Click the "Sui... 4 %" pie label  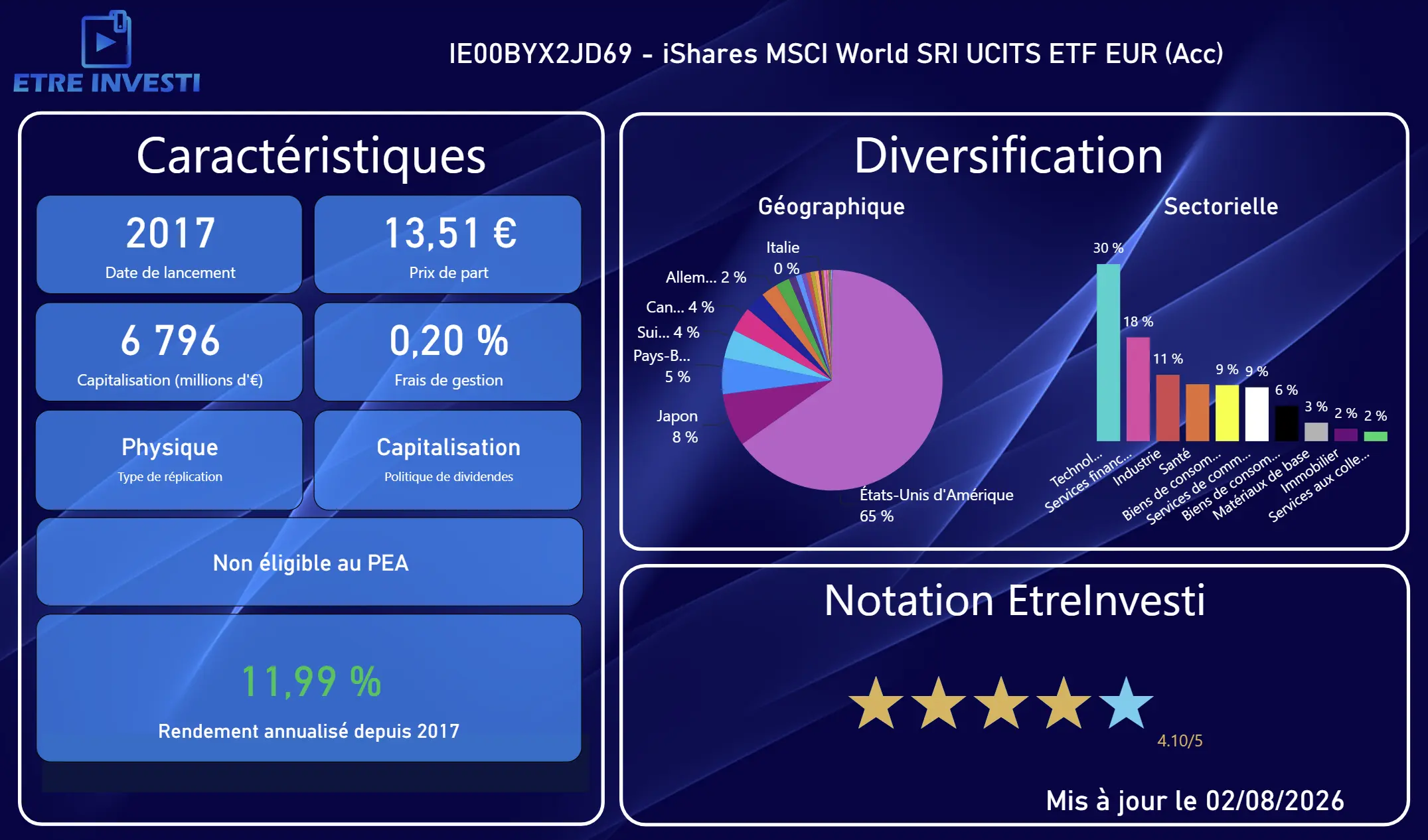(x=668, y=332)
